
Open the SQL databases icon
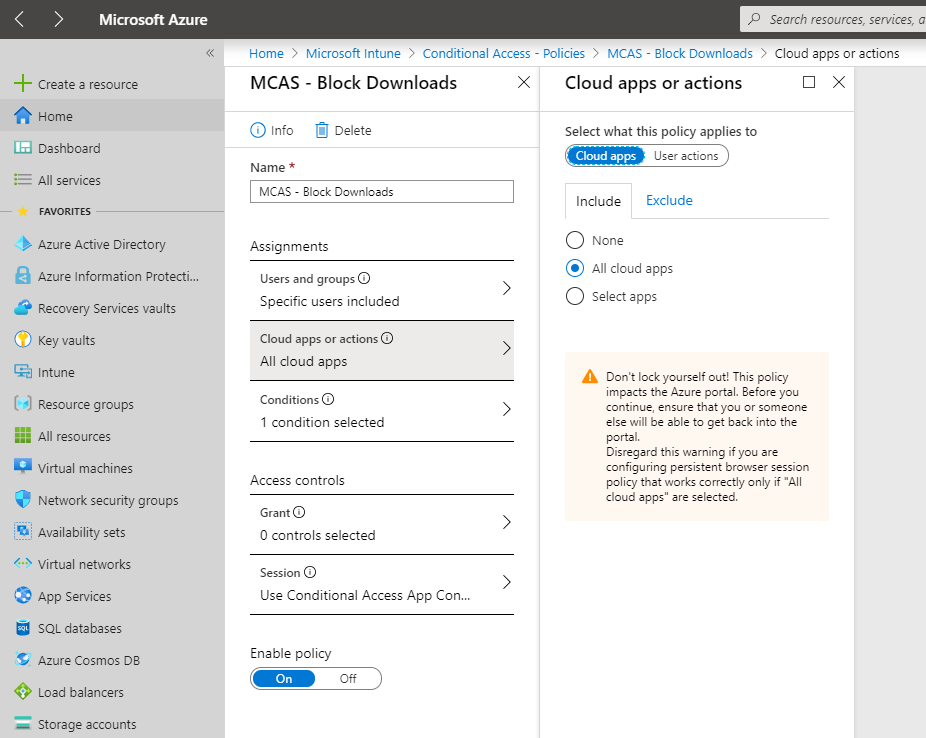22,628
